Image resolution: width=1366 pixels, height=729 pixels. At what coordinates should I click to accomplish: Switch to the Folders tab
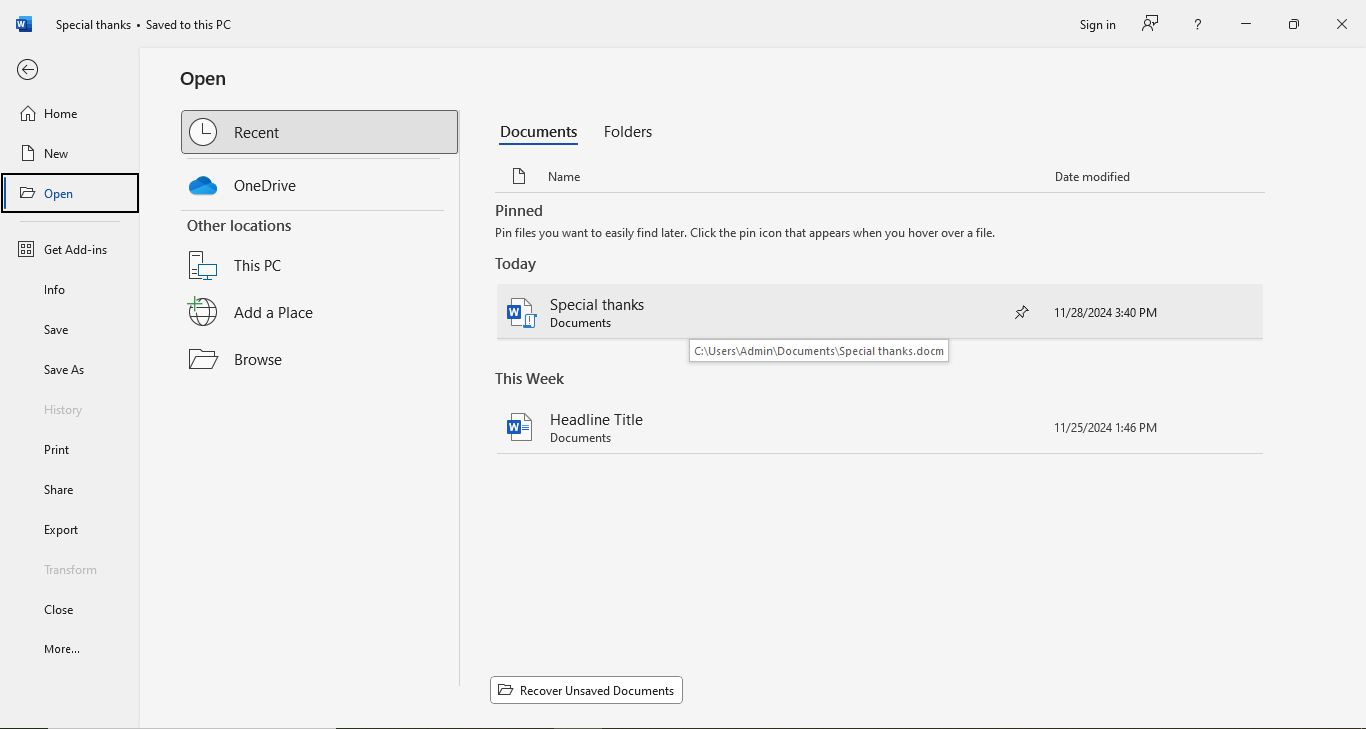628,132
